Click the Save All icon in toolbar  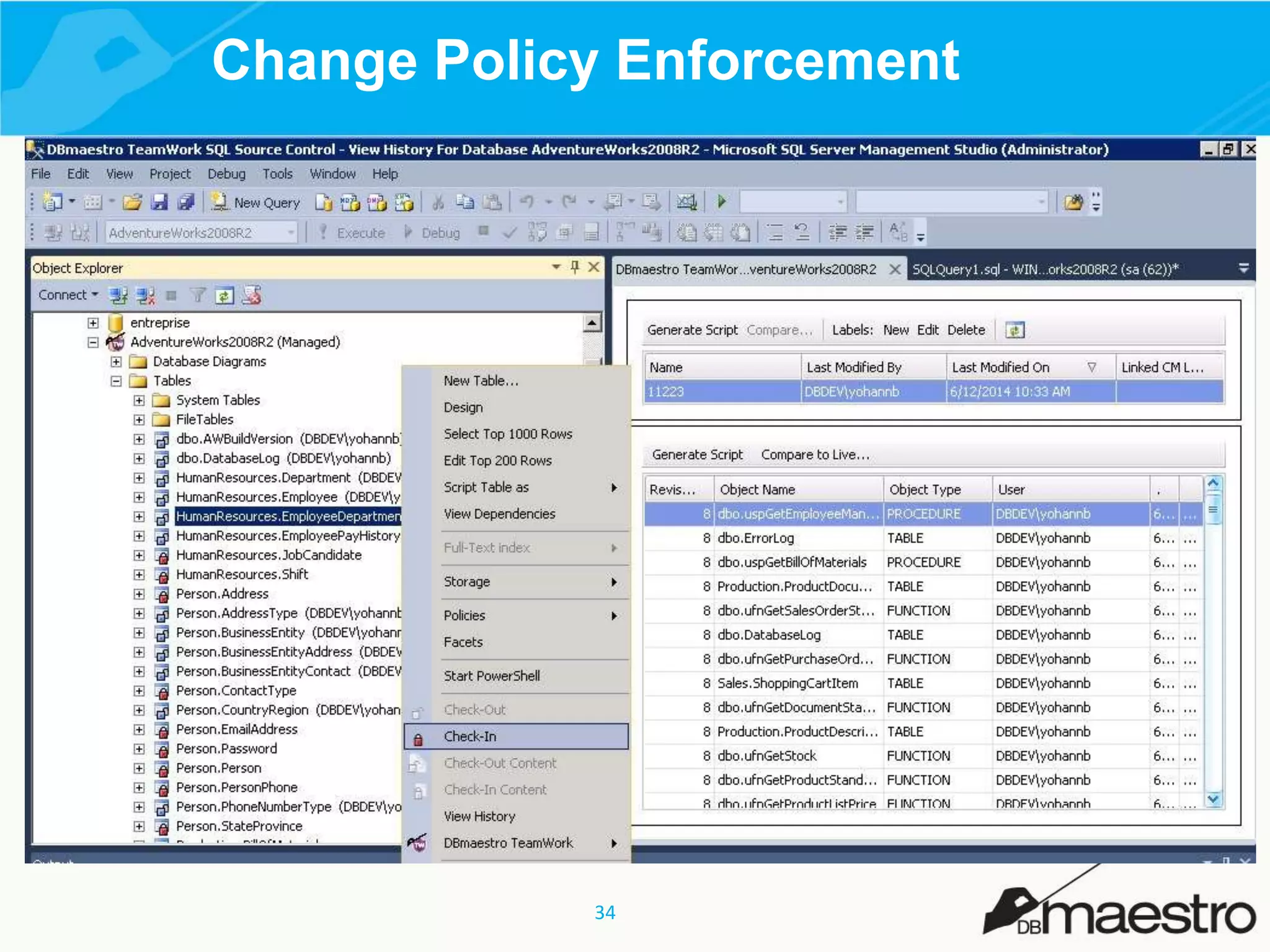187,202
